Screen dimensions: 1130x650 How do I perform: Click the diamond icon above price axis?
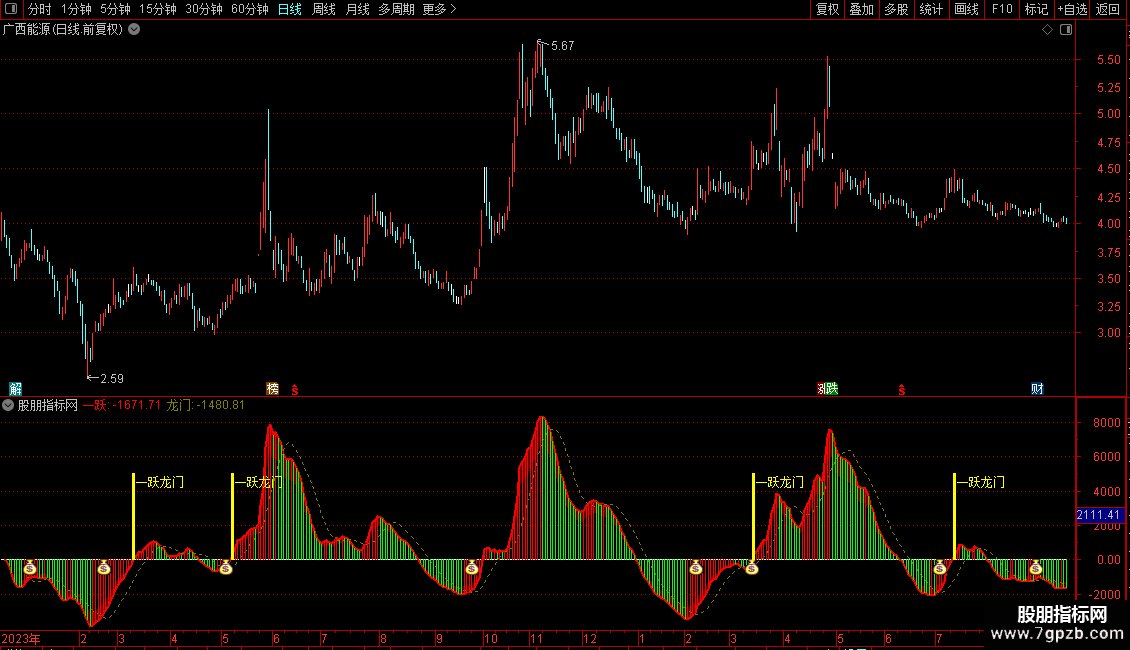point(1047,29)
